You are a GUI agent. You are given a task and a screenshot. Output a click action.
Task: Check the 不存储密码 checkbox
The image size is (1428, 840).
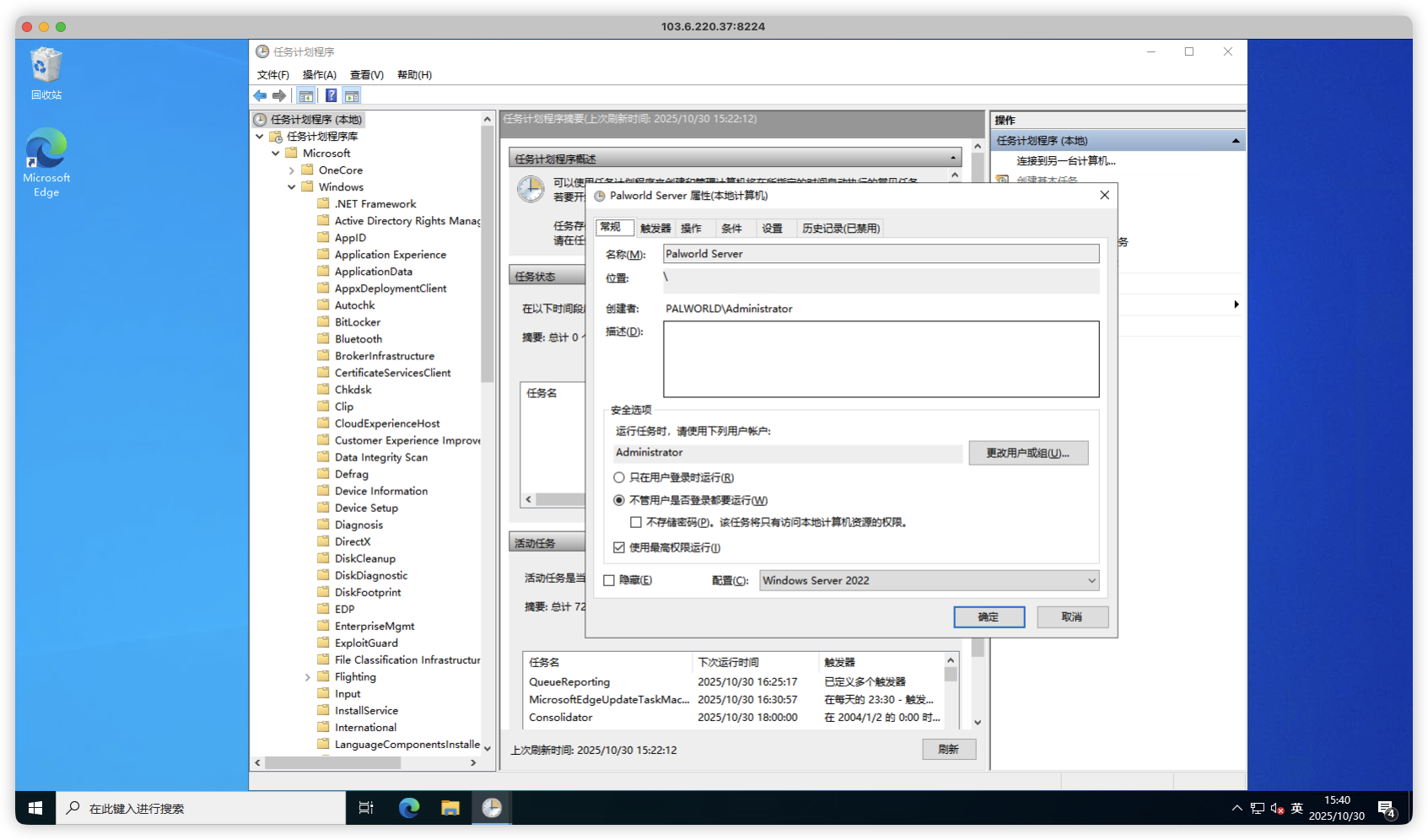point(636,523)
